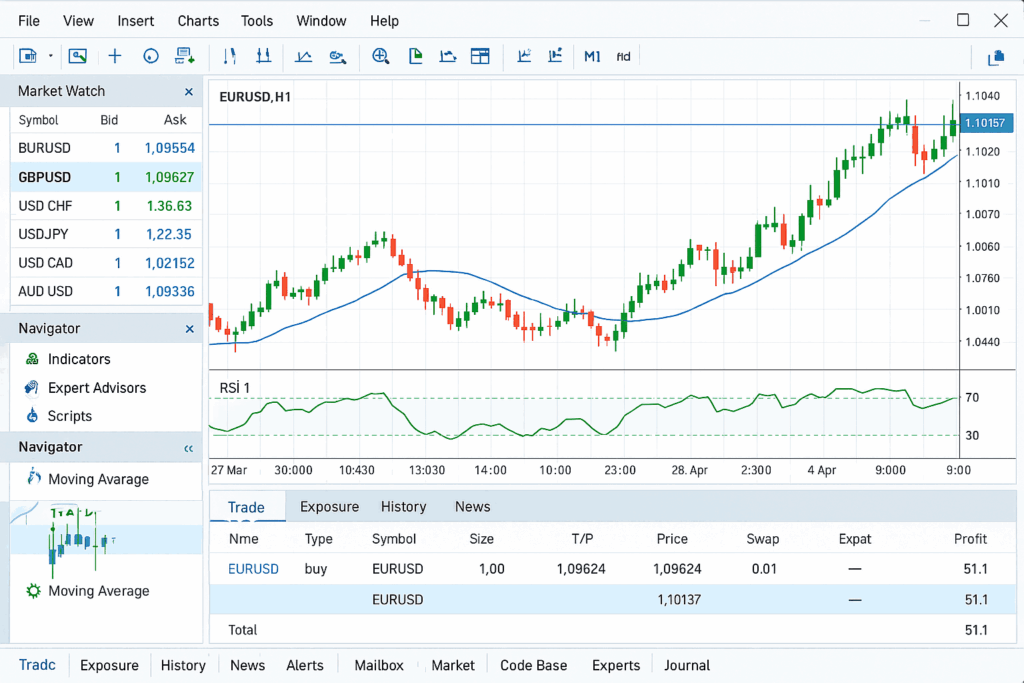This screenshot has height=683, width=1024.
Task: Click the EURUSD link in trade row
Action: click(x=253, y=569)
